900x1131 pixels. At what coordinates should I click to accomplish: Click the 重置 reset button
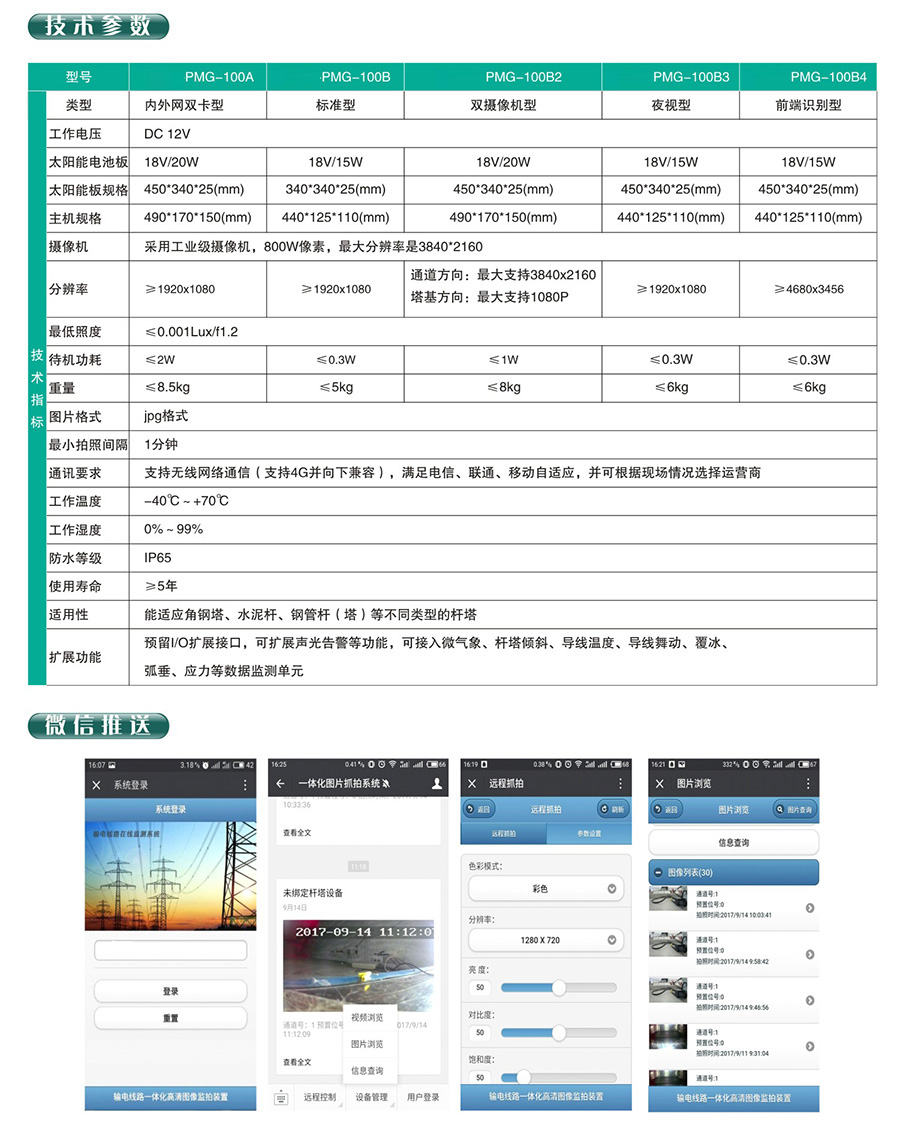(170, 1018)
